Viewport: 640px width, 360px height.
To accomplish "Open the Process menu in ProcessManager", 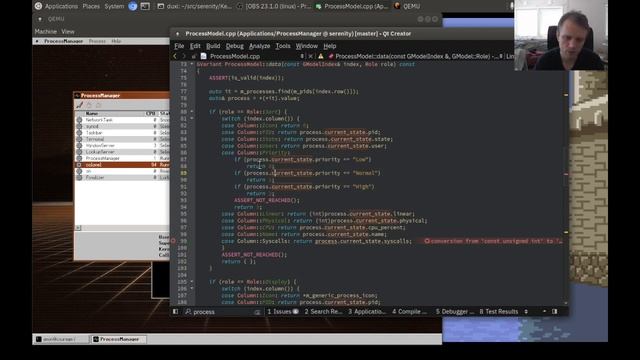I will pyautogui.click(x=97, y=41).
